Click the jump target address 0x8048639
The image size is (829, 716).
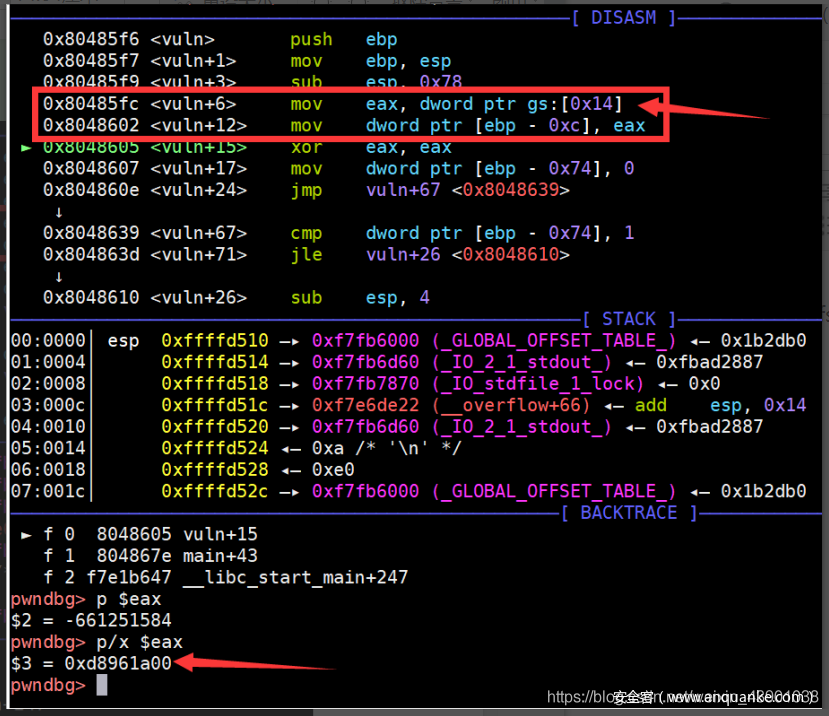[x=510, y=190]
